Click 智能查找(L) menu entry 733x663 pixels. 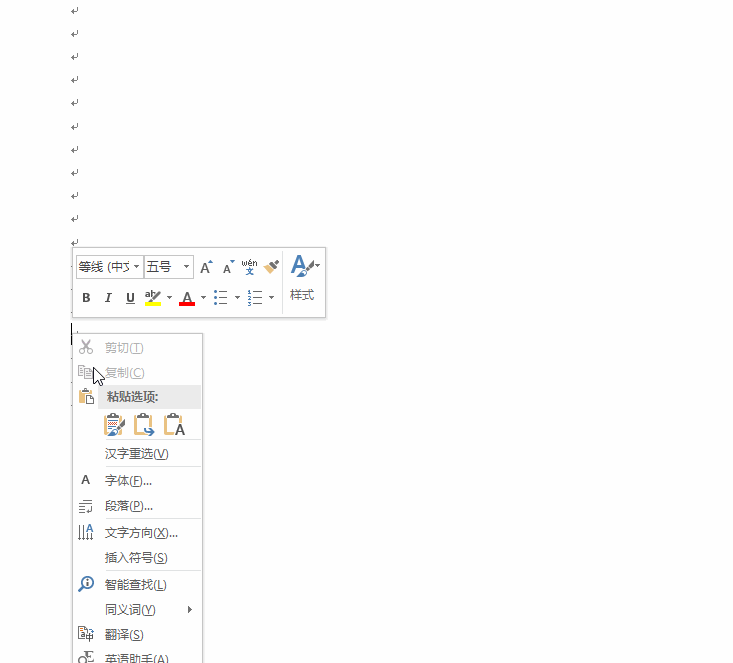[135, 585]
